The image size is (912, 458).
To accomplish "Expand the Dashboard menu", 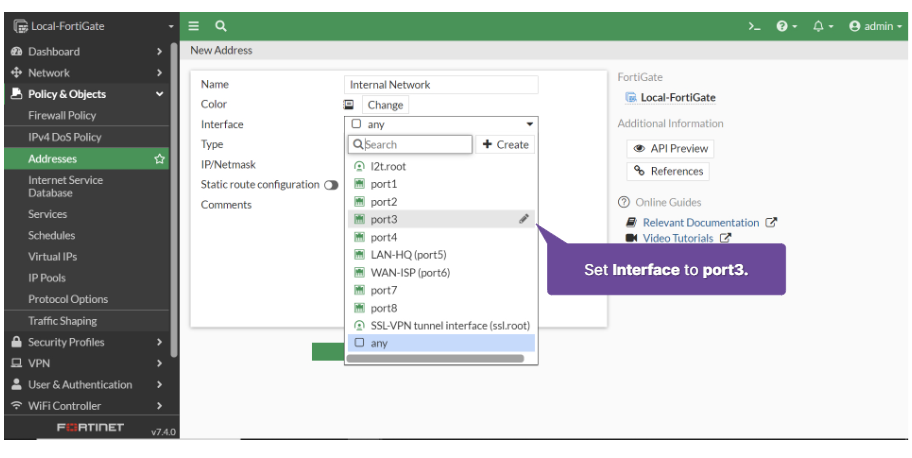I will point(87,51).
